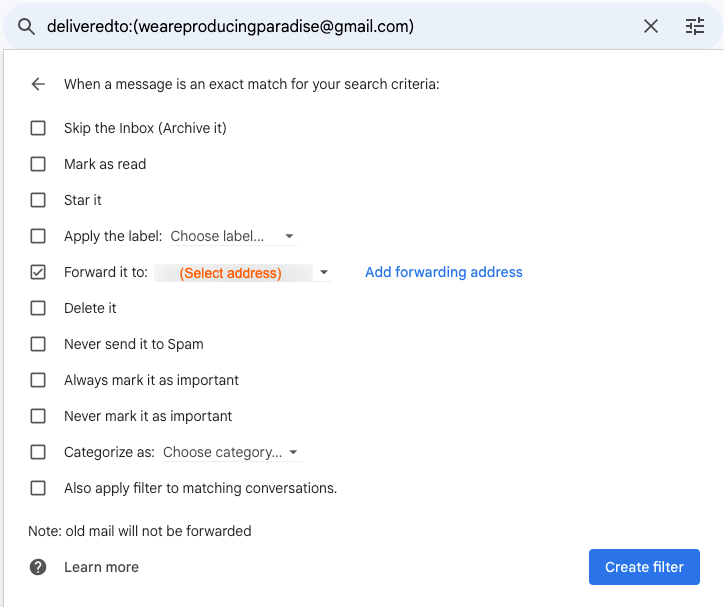Check the Delete it option

38,308
